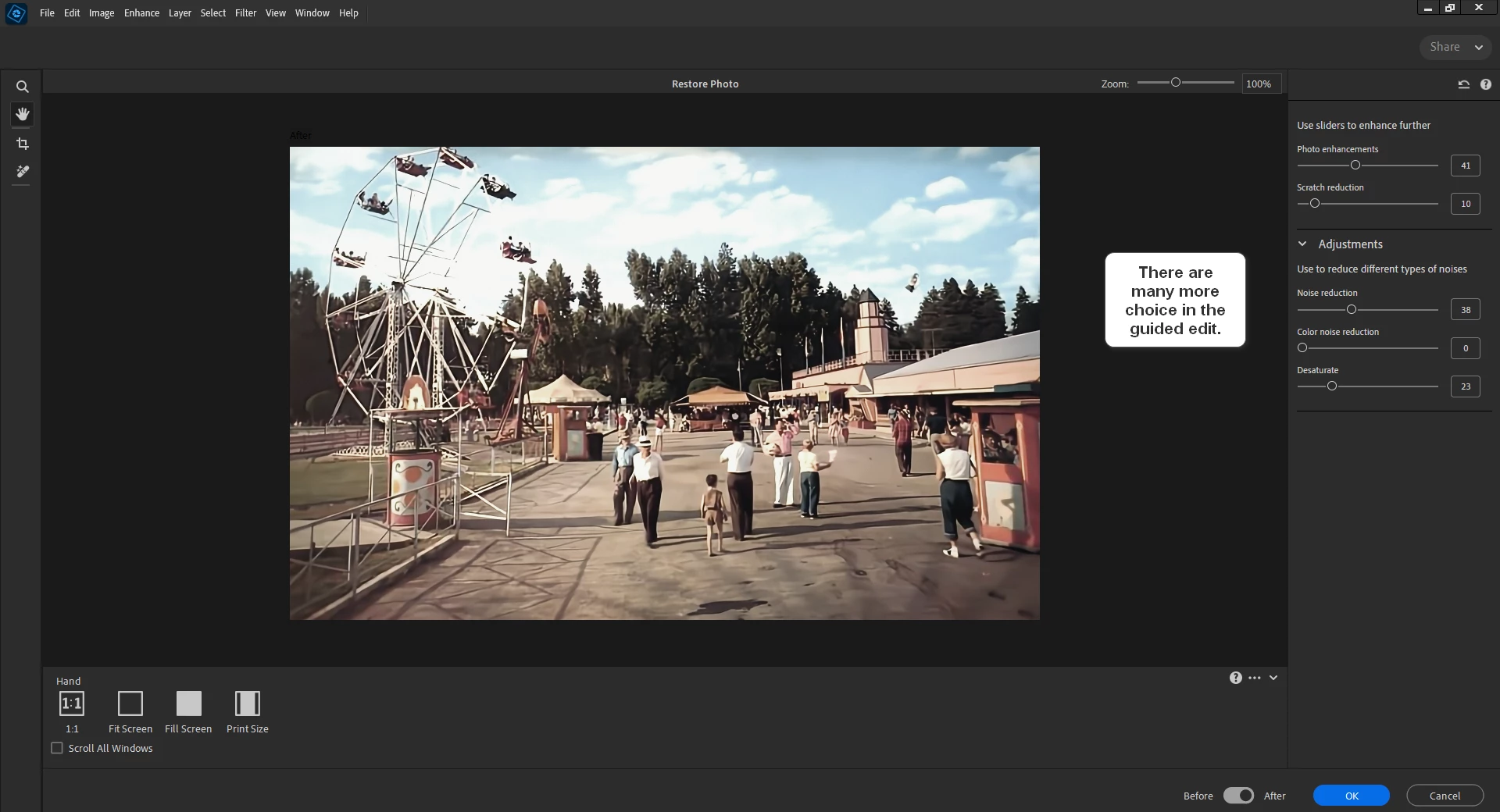Click the Scratch reduction value field
1500x812 pixels.
point(1466,204)
